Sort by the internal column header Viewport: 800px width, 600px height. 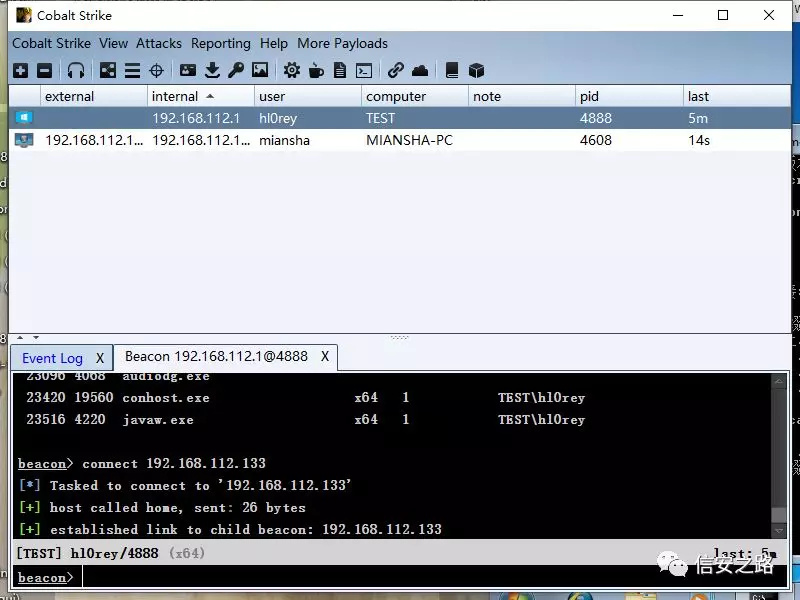(x=201, y=96)
